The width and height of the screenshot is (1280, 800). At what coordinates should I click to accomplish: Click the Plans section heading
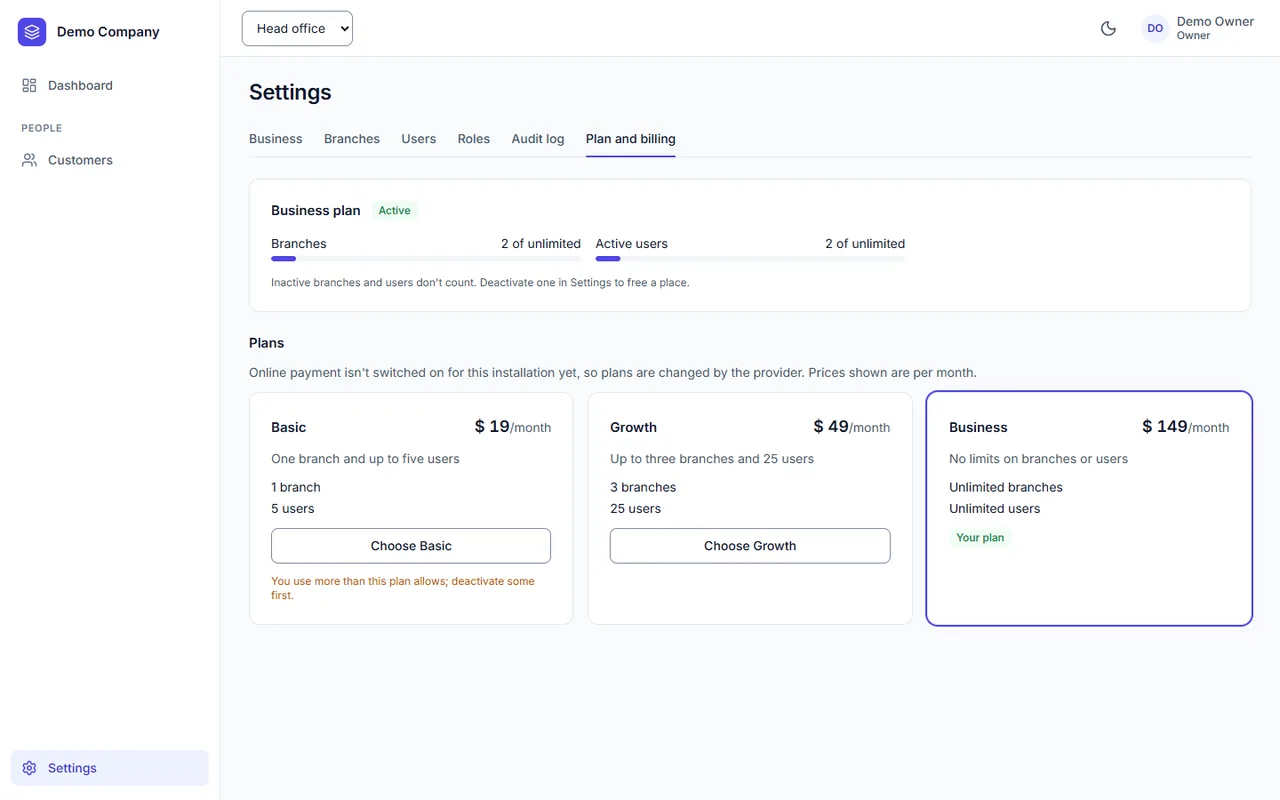[x=267, y=343]
